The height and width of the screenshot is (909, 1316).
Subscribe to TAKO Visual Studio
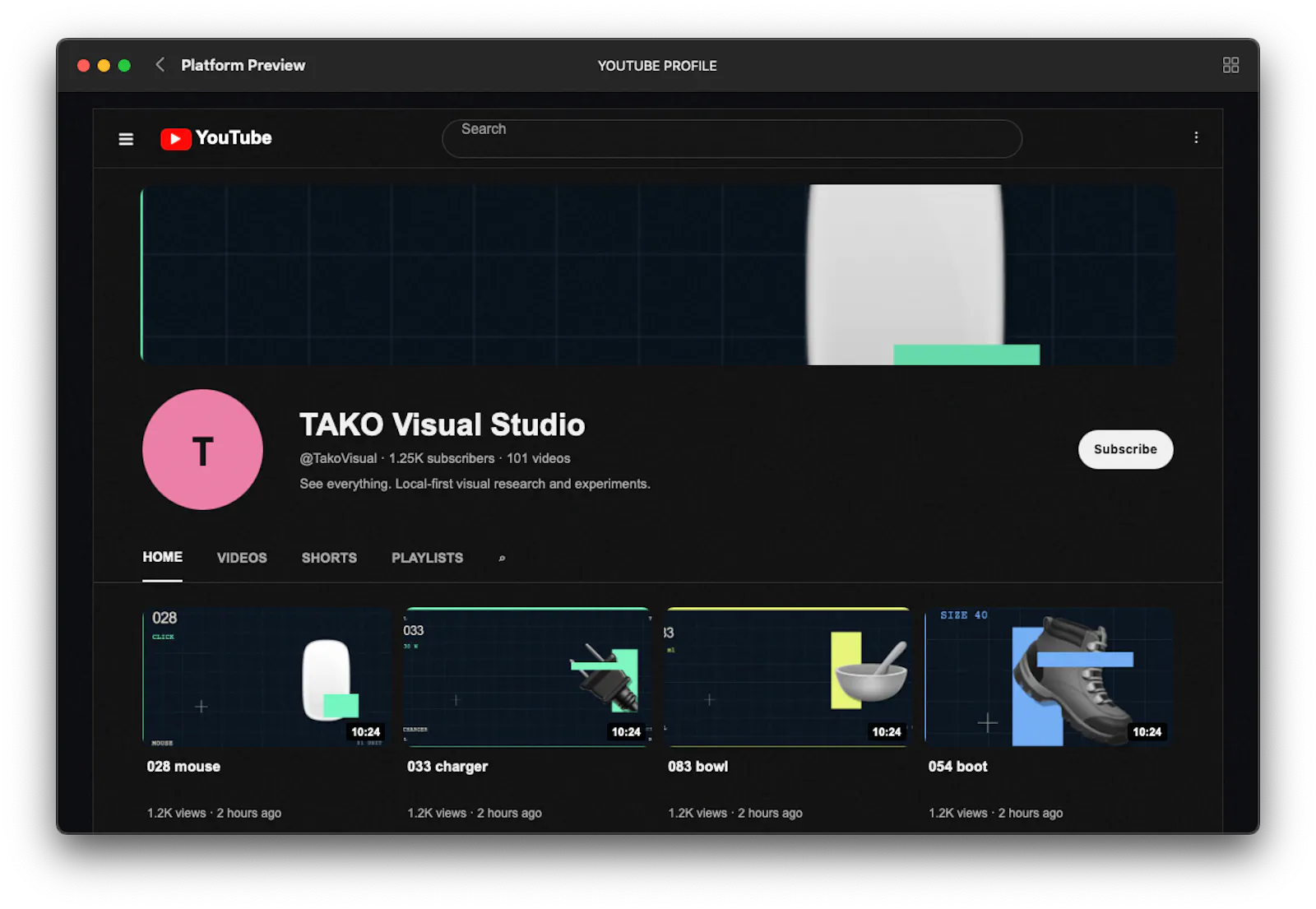coord(1125,449)
